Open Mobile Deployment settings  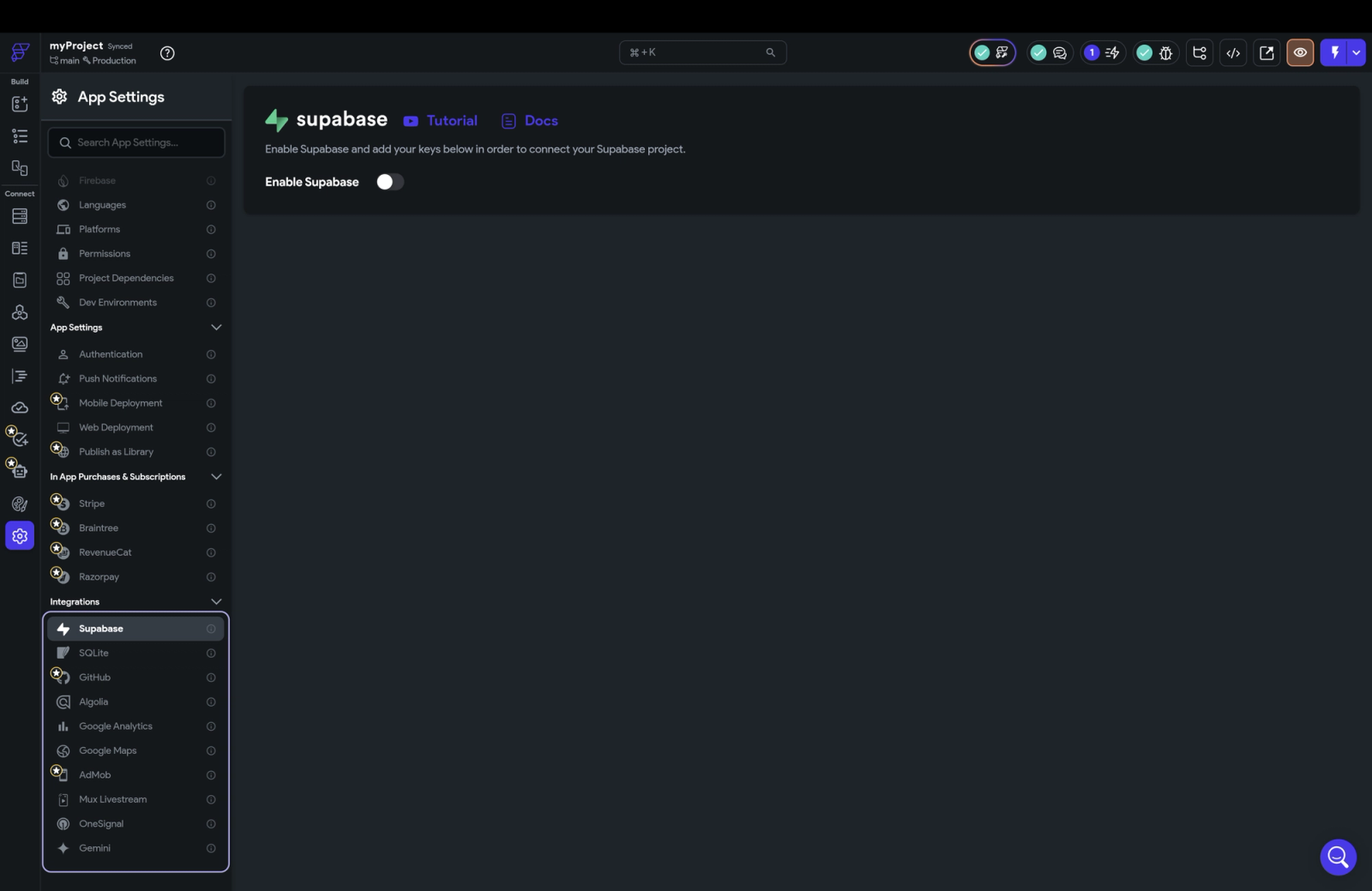coord(135,403)
